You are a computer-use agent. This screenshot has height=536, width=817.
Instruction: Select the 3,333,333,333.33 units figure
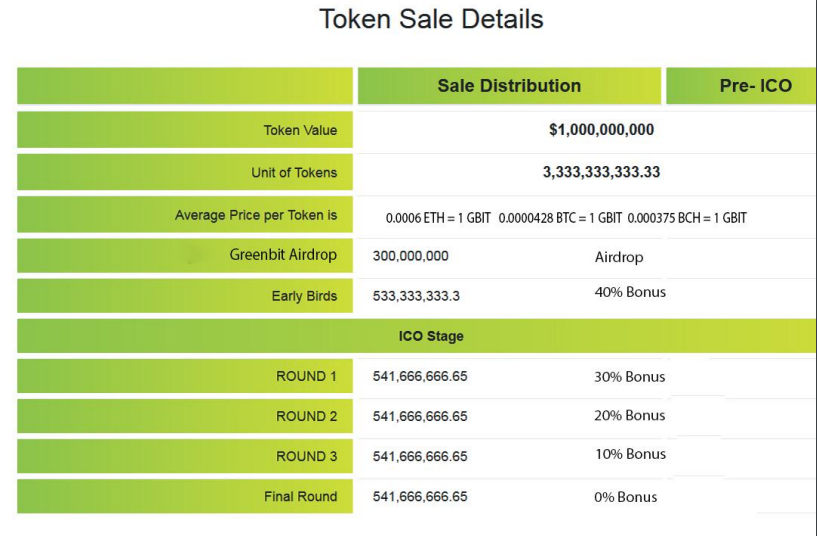[x=601, y=172]
